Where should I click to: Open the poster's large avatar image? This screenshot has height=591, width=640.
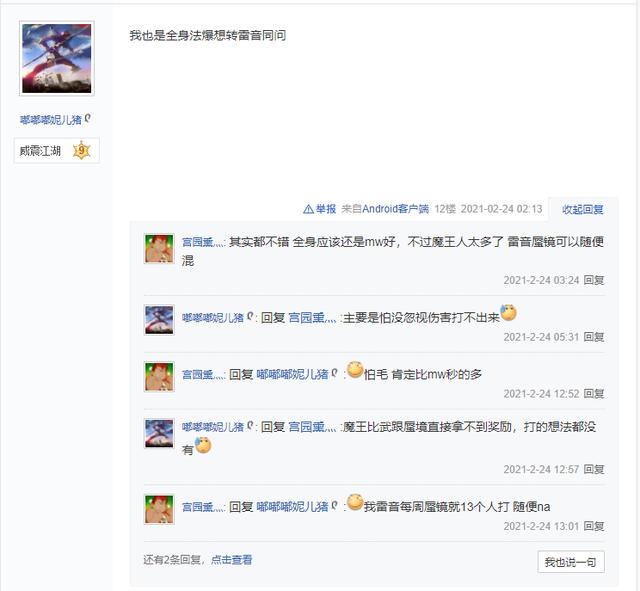[57, 58]
